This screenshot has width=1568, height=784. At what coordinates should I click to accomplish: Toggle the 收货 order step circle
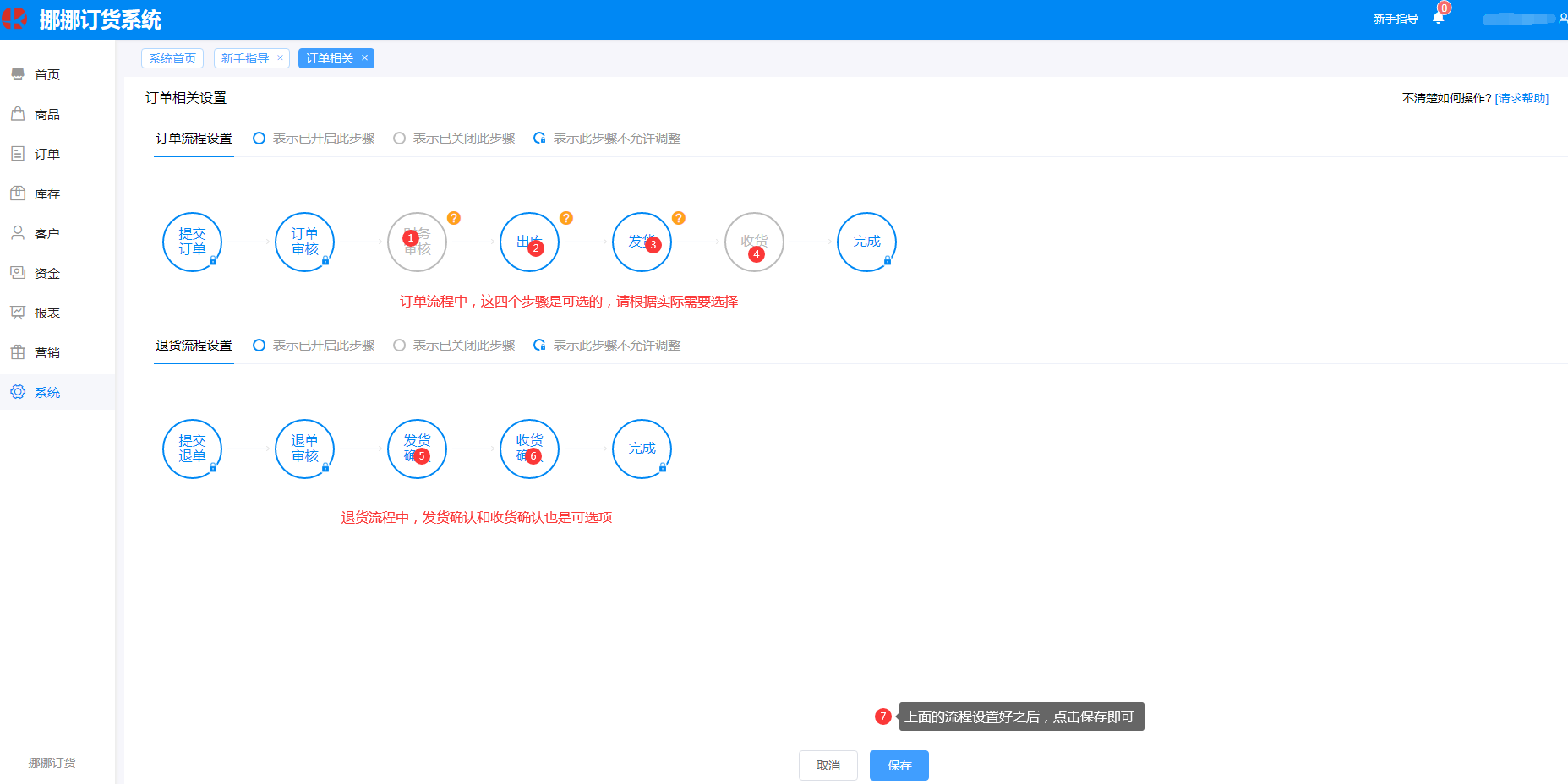point(754,242)
